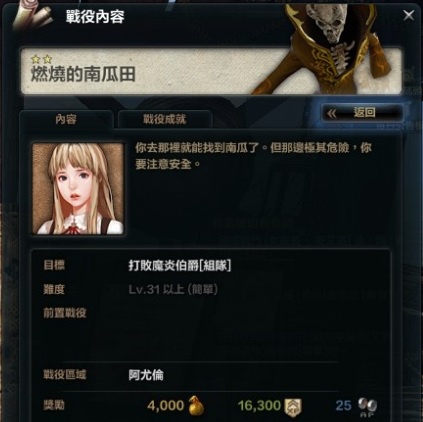The image size is (423, 422).
Task: Click objective text 打敗魔炎伯爵[組隊]
Action: coord(180,266)
